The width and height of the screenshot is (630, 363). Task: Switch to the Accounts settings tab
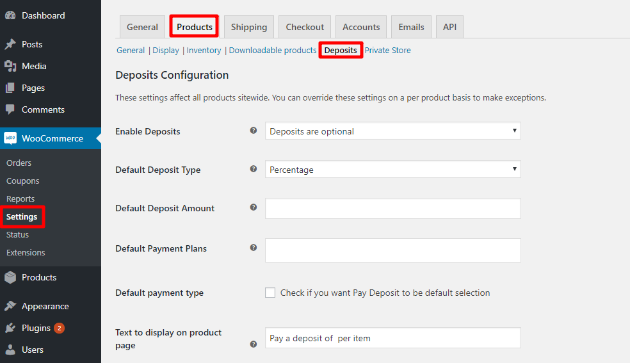pos(361,27)
